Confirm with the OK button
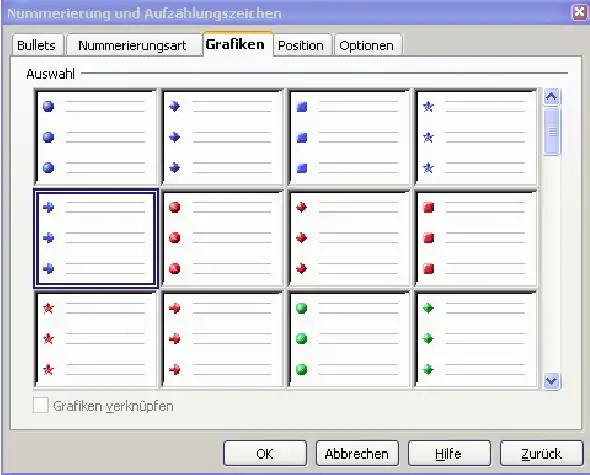Screen dimensions: 590x475 (265, 454)
